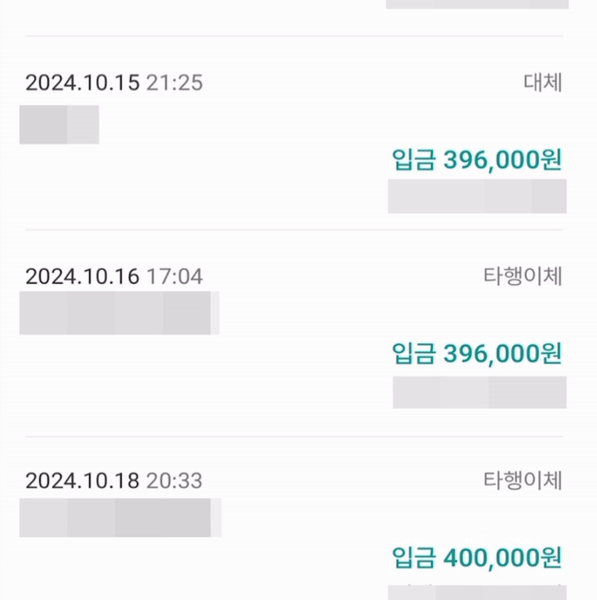
Task: Tap the 17:04 time on October 16
Action: coord(175,276)
